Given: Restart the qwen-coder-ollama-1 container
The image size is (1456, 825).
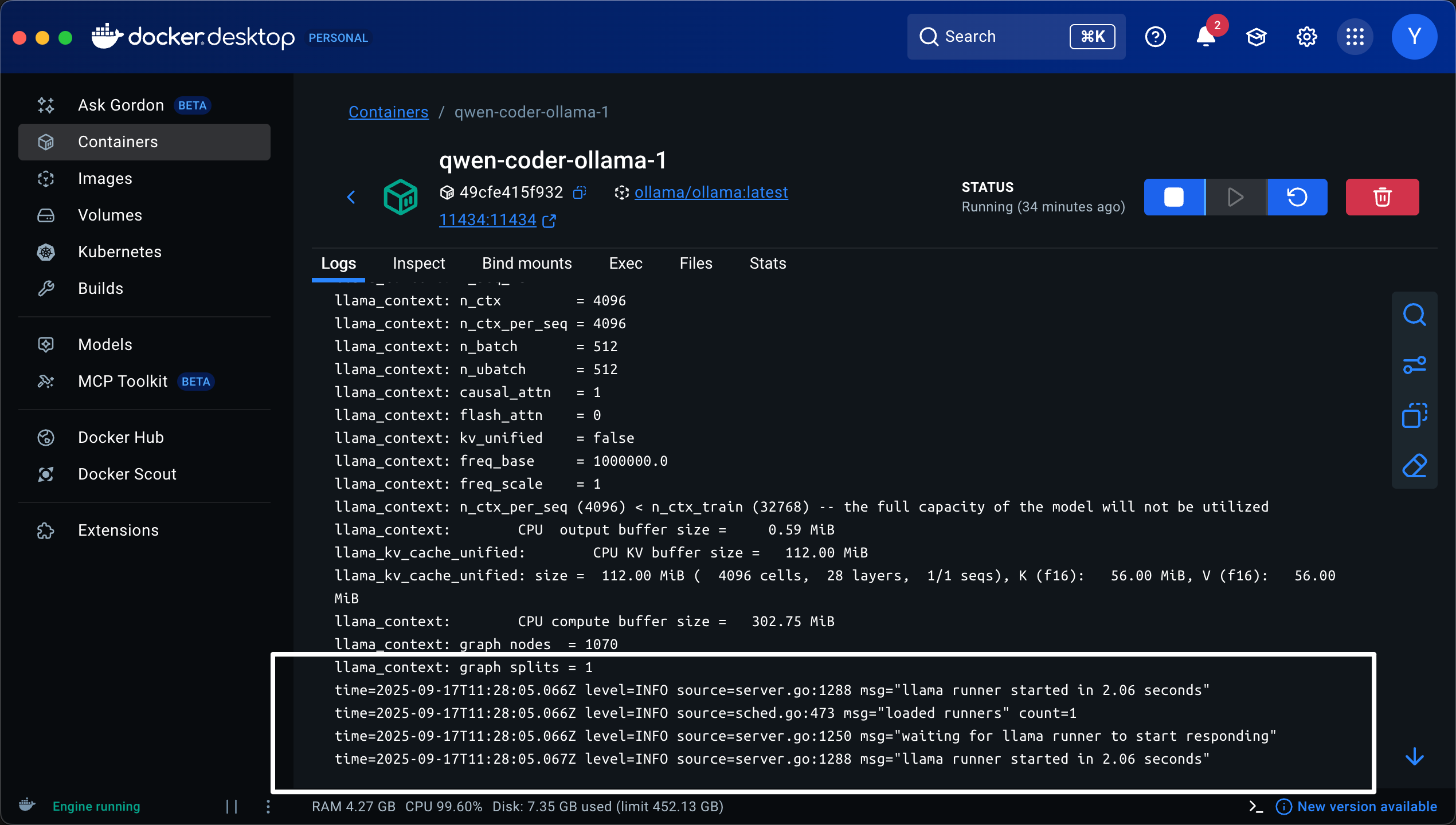Looking at the screenshot, I should click(x=1297, y=197).
